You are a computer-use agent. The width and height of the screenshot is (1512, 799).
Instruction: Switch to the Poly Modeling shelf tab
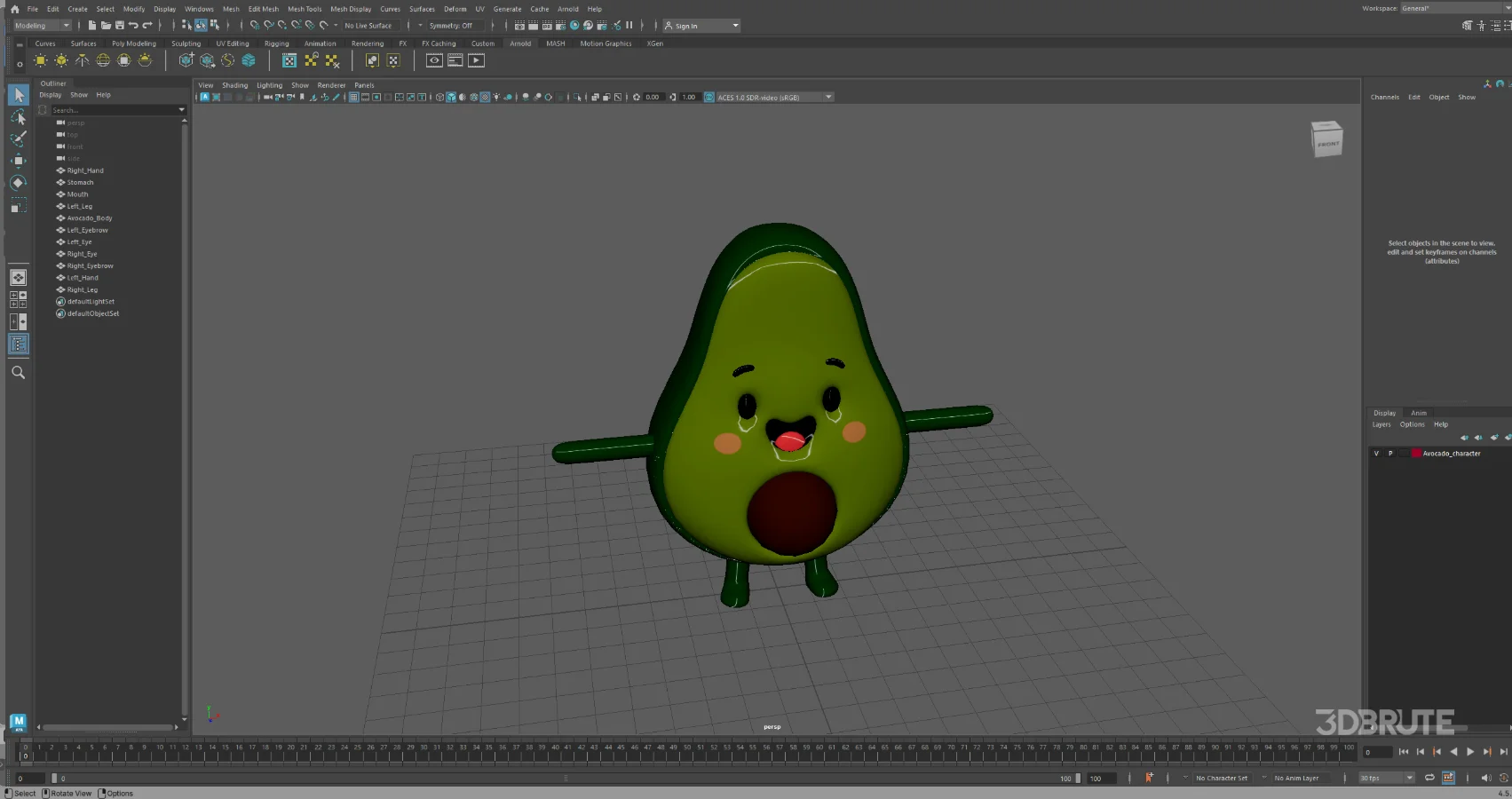(x=134, y=44)
